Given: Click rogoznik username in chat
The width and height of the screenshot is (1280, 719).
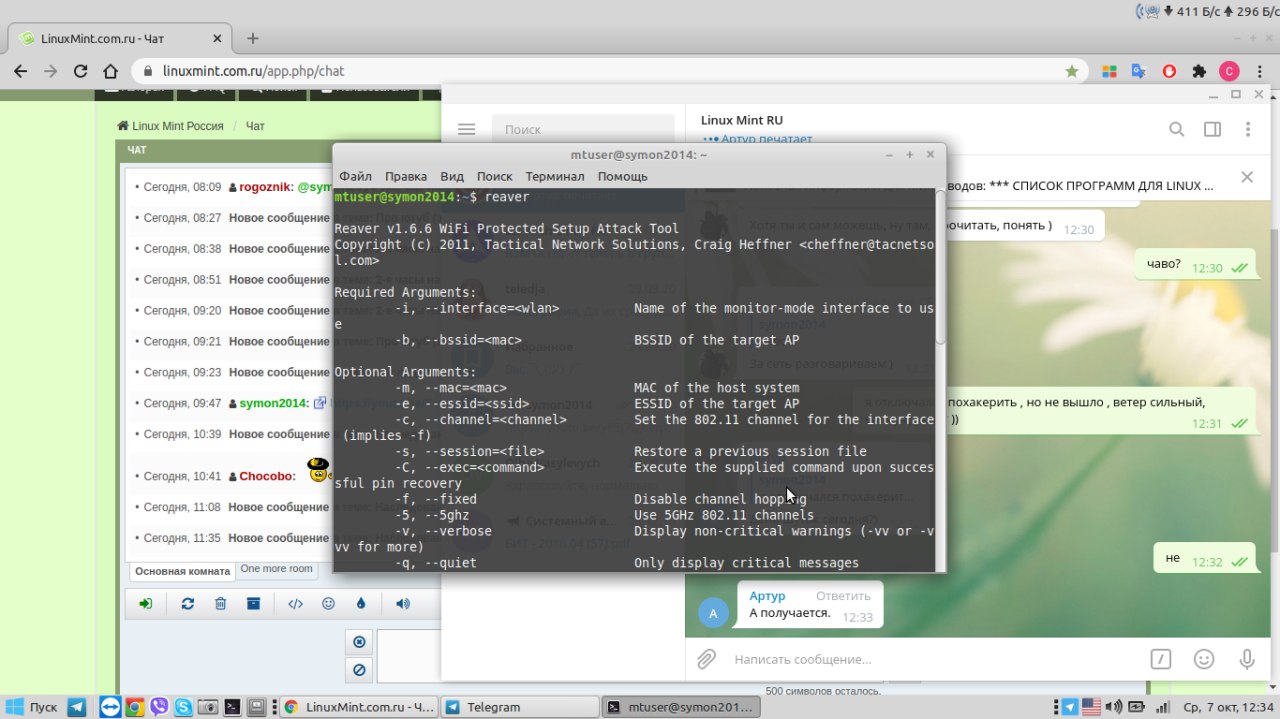Looking at the screenshot, I should pyautogui.click(x=264, y=187).
